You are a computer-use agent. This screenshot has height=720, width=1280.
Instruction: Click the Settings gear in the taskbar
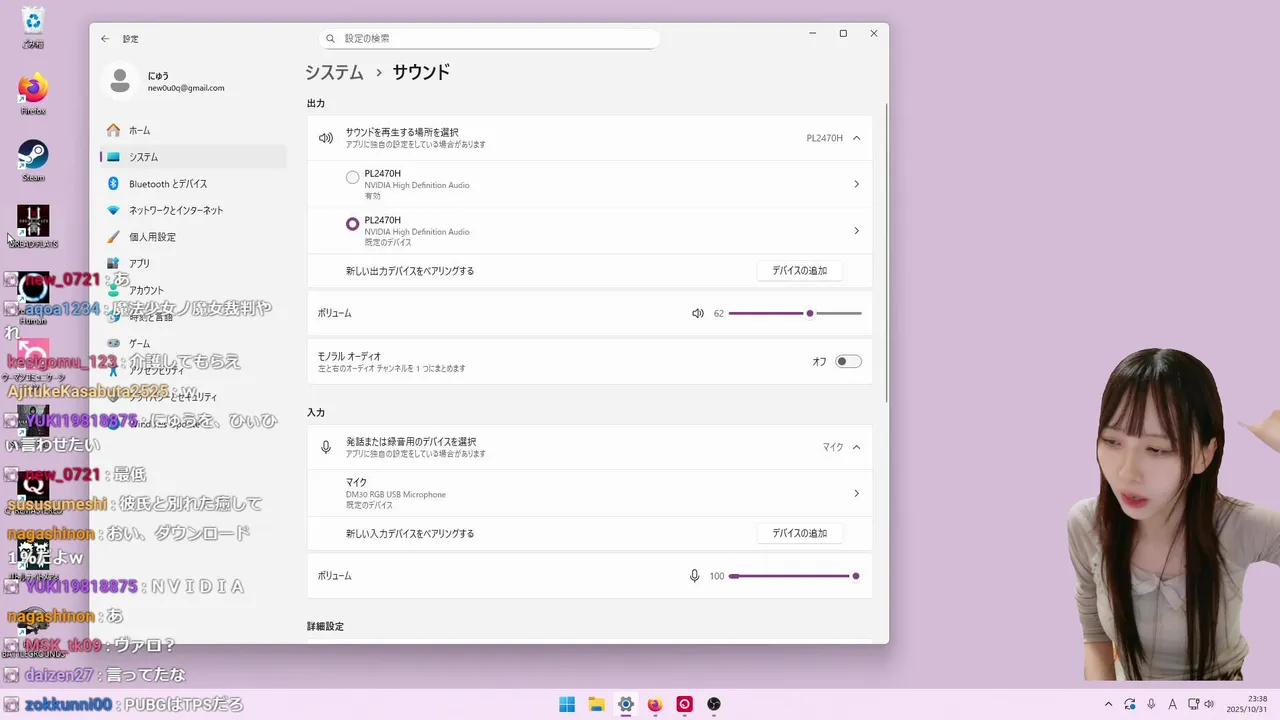(626, 704)
